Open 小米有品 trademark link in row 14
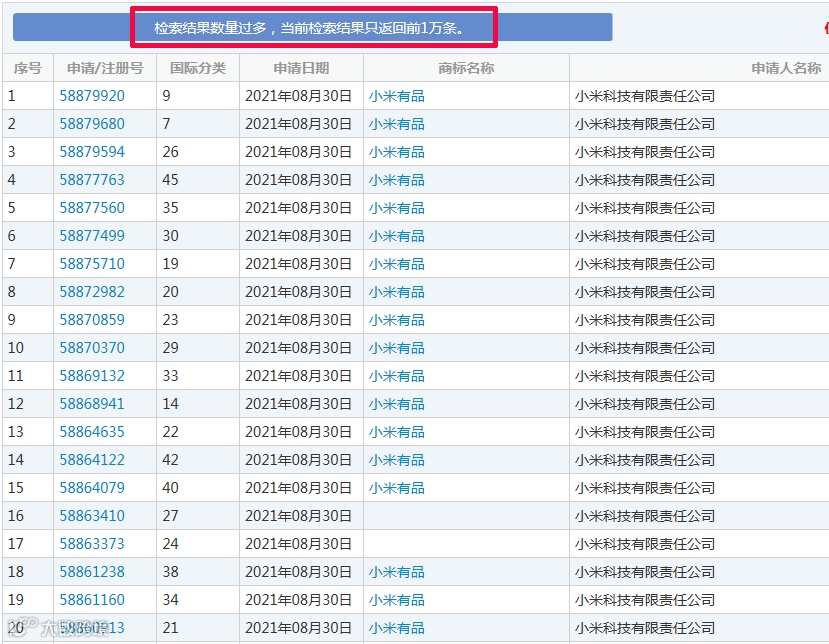Viewport: 829px width, 644px height. 397,461
